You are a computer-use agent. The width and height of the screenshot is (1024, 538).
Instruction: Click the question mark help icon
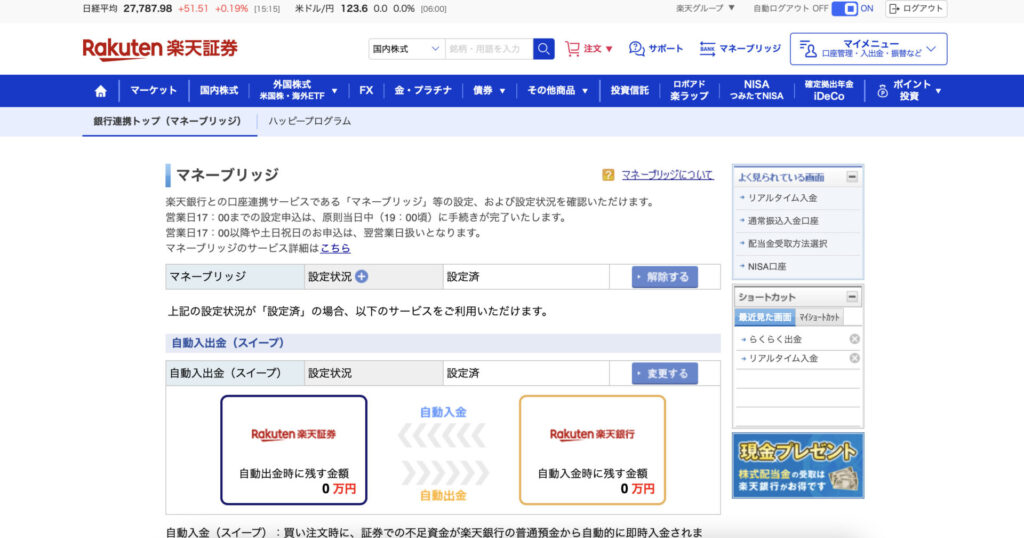pyautogui.click(x=608, y=175)
